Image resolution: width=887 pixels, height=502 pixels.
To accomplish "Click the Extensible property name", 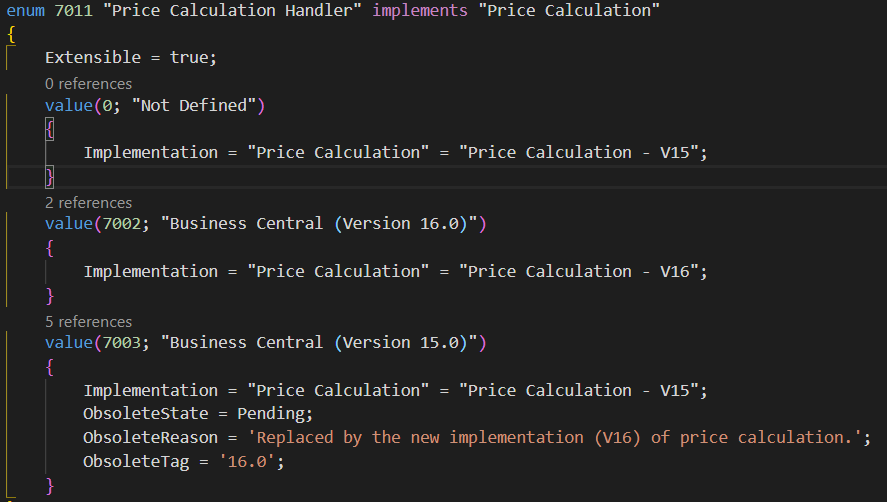I will click(98, 57).
